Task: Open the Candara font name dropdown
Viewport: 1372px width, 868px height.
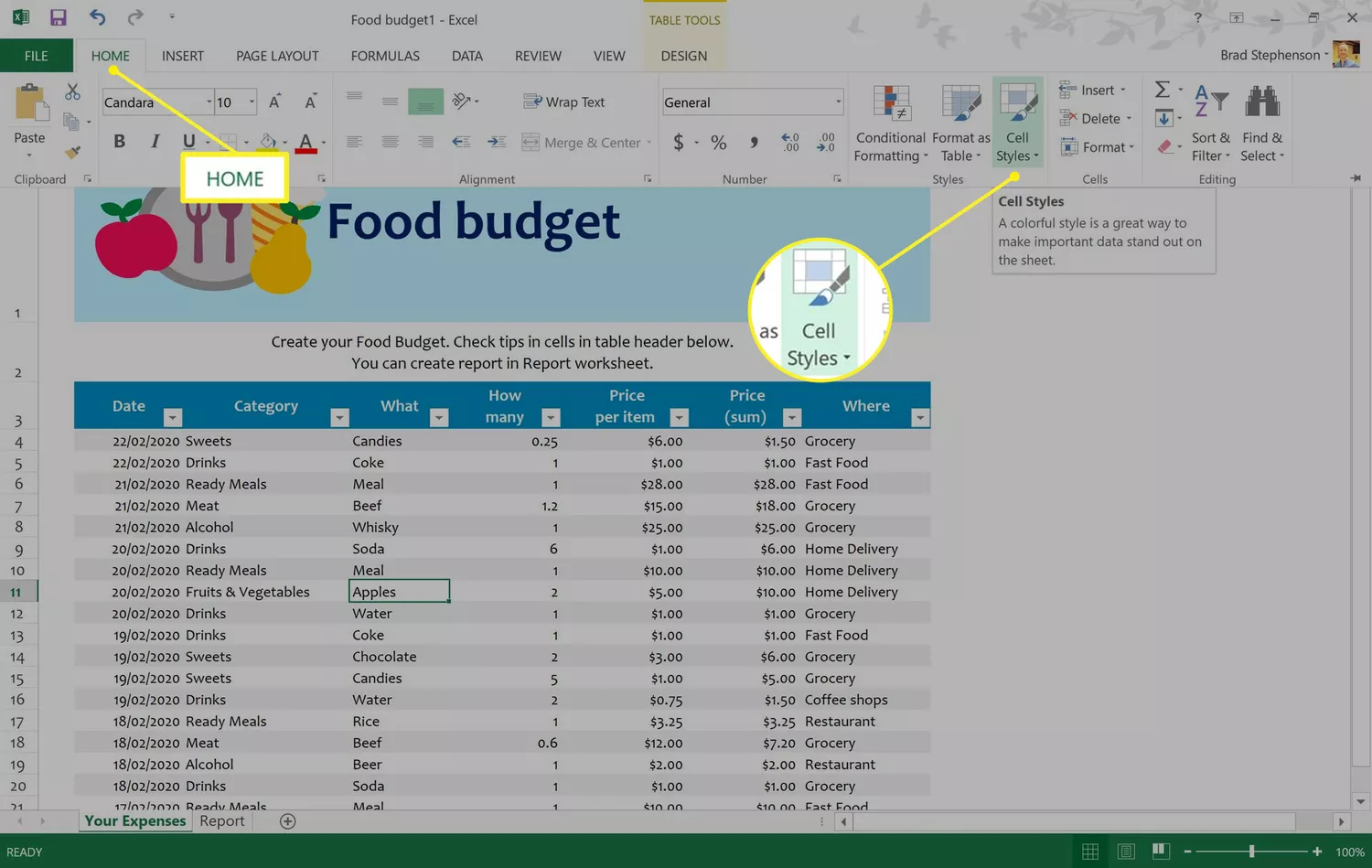Action: pos(209,102)
